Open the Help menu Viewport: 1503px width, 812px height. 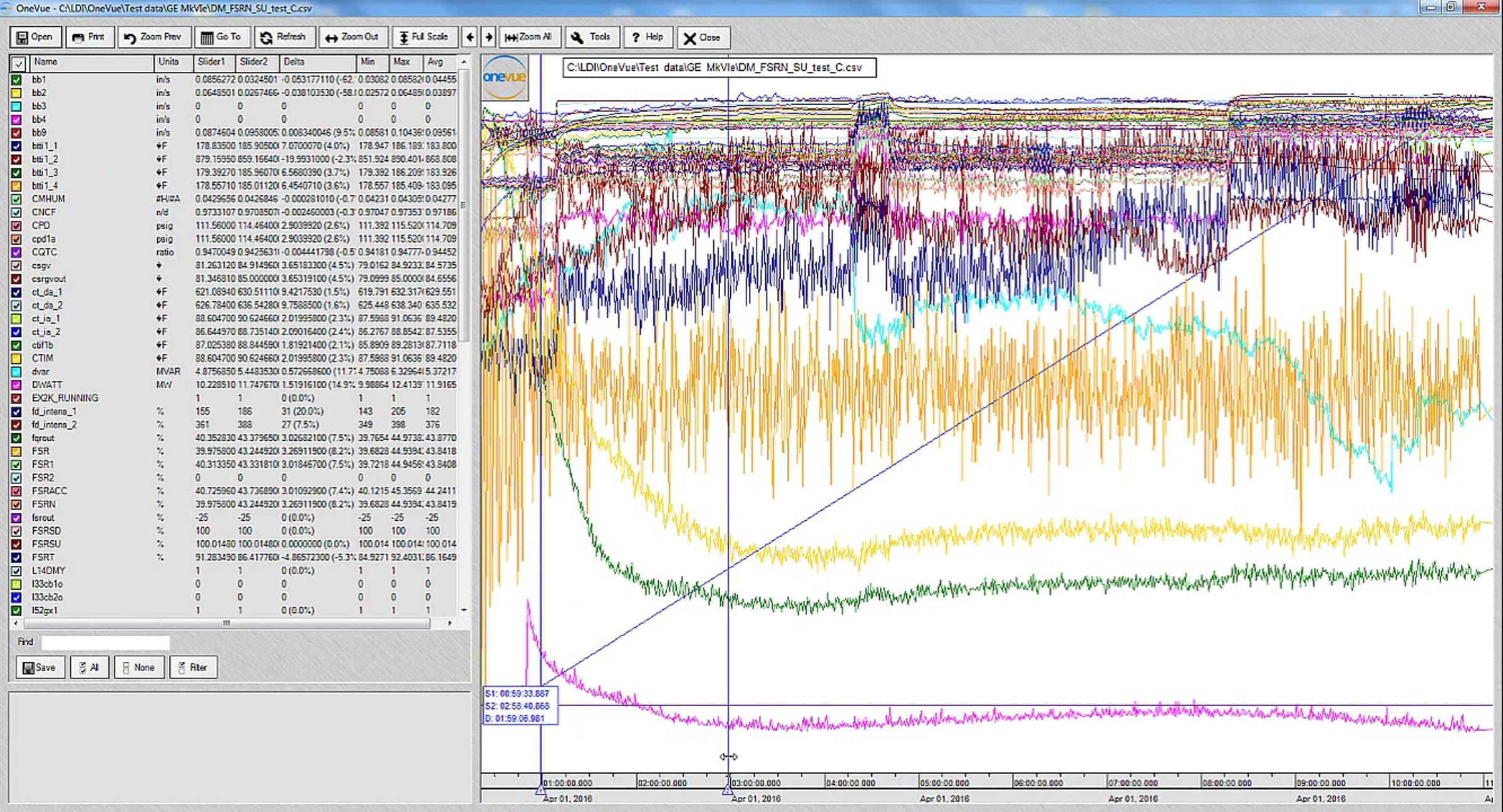pos(648,38)
